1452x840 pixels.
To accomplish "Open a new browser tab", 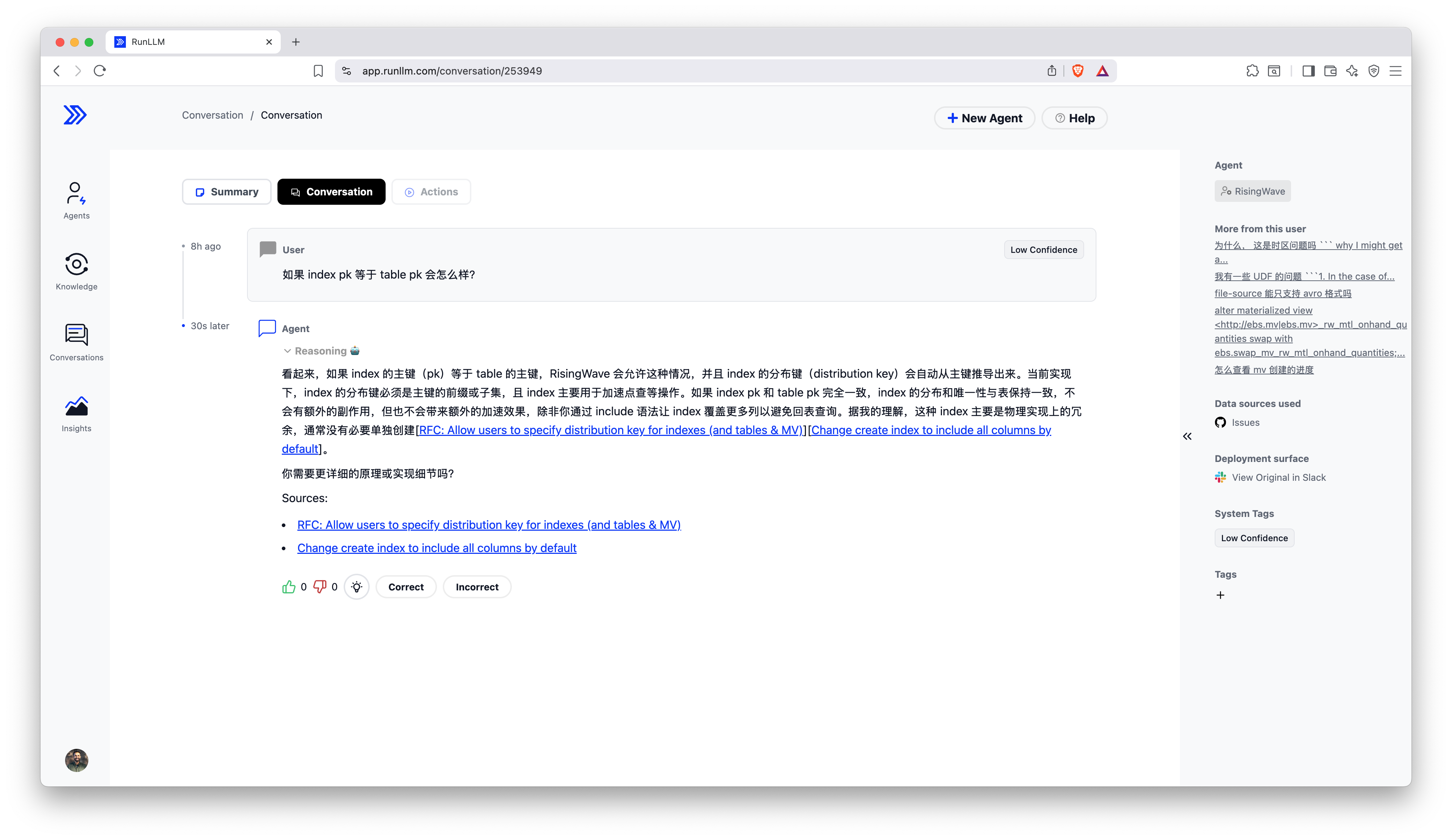I will [x=296, y=42].
